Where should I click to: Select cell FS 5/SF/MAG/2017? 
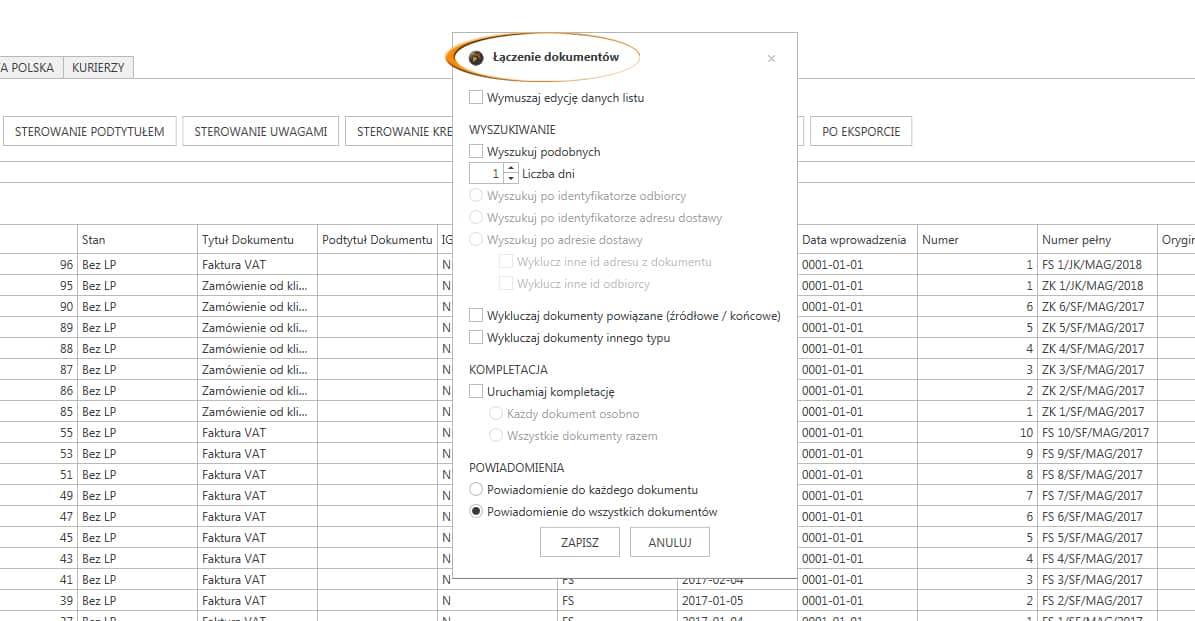point(1097,537)
